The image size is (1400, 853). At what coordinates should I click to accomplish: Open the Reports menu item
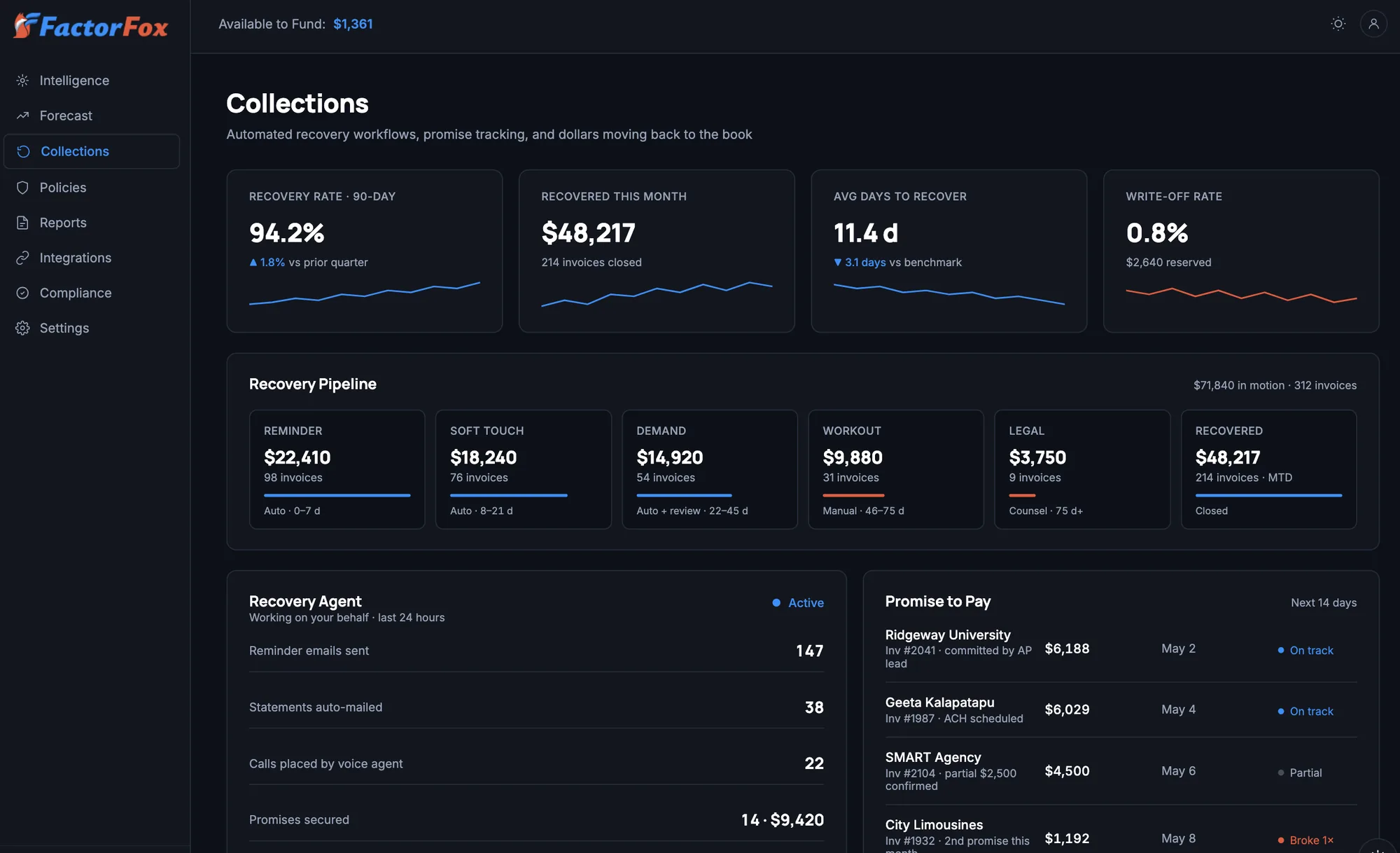click(x=92, y=223)
